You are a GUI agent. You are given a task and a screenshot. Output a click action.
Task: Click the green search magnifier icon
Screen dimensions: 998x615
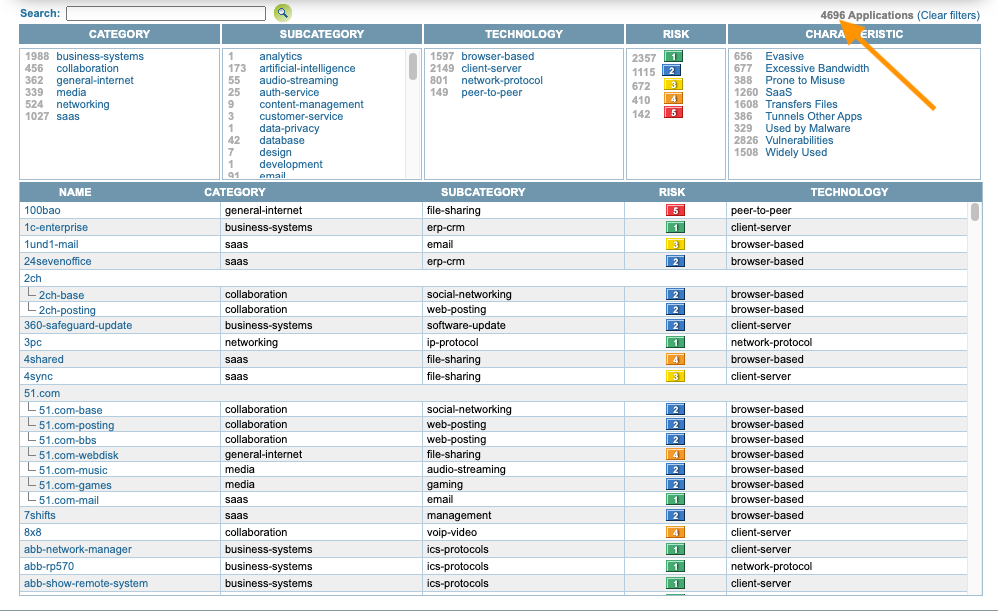coord(283,12)
